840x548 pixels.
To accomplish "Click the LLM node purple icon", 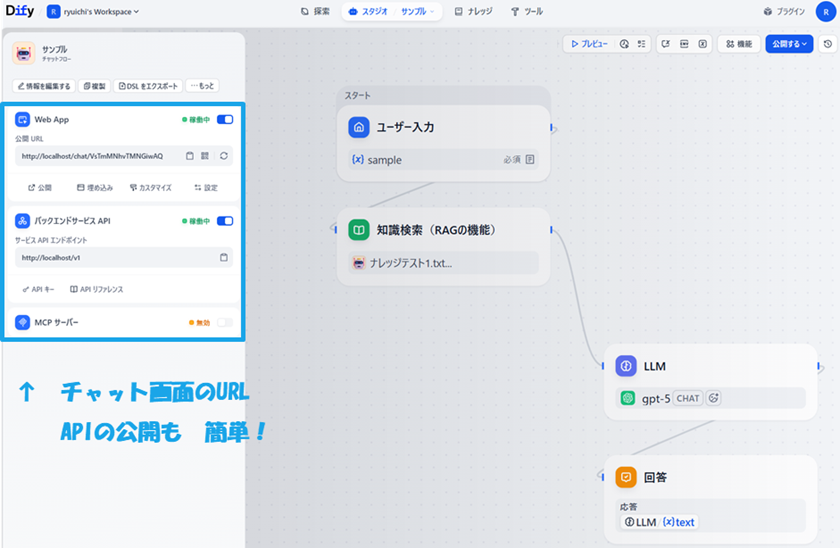I will [626, 366].
